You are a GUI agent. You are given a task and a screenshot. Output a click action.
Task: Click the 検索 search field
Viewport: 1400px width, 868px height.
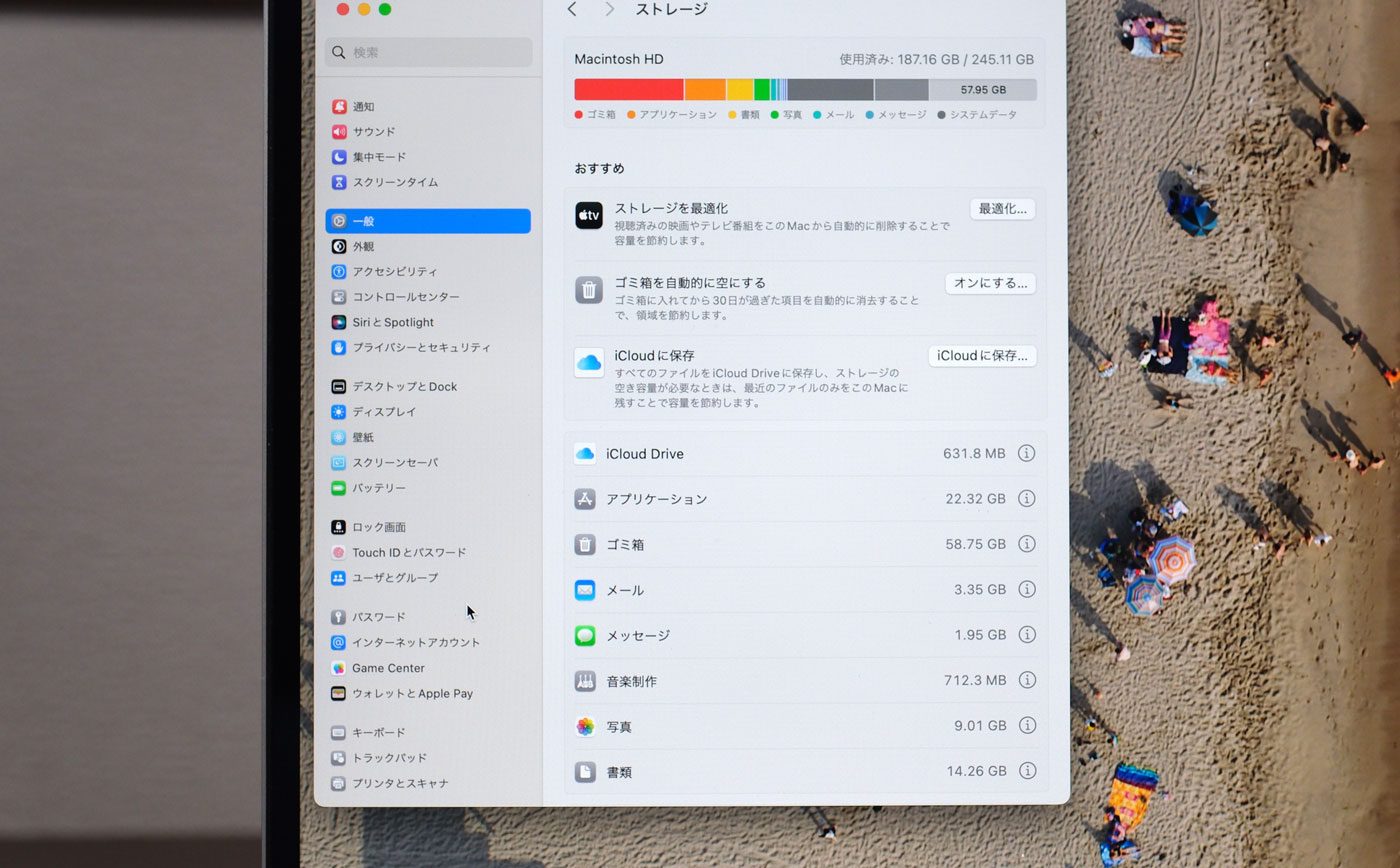429,52
